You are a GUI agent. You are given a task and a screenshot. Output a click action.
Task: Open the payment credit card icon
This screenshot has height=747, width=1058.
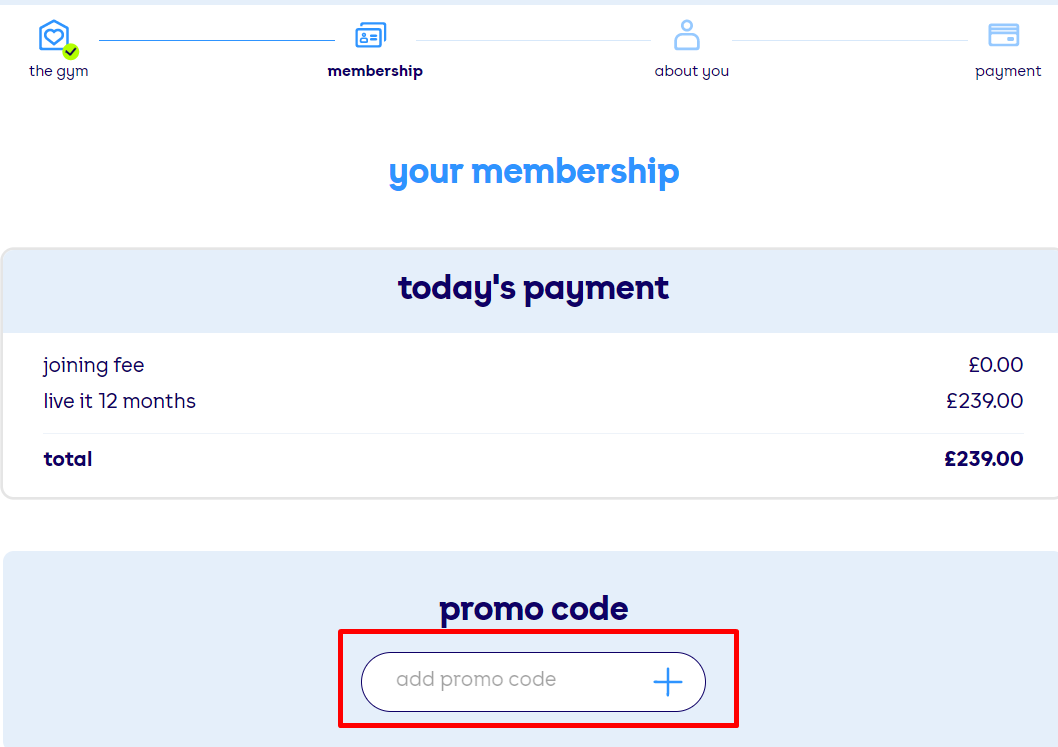coord(1006,34)
